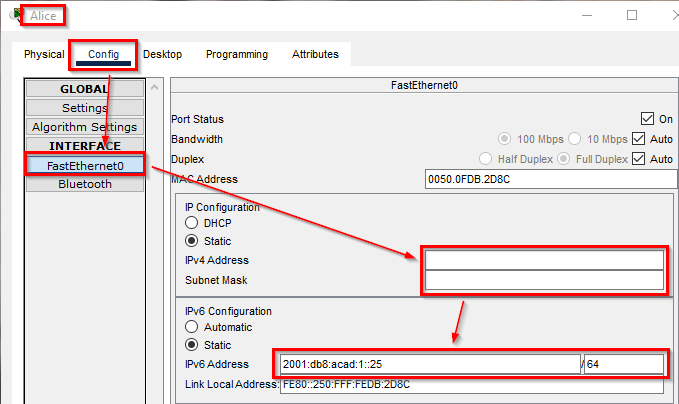Select the FastEthernet0 interface

[85, 165]
